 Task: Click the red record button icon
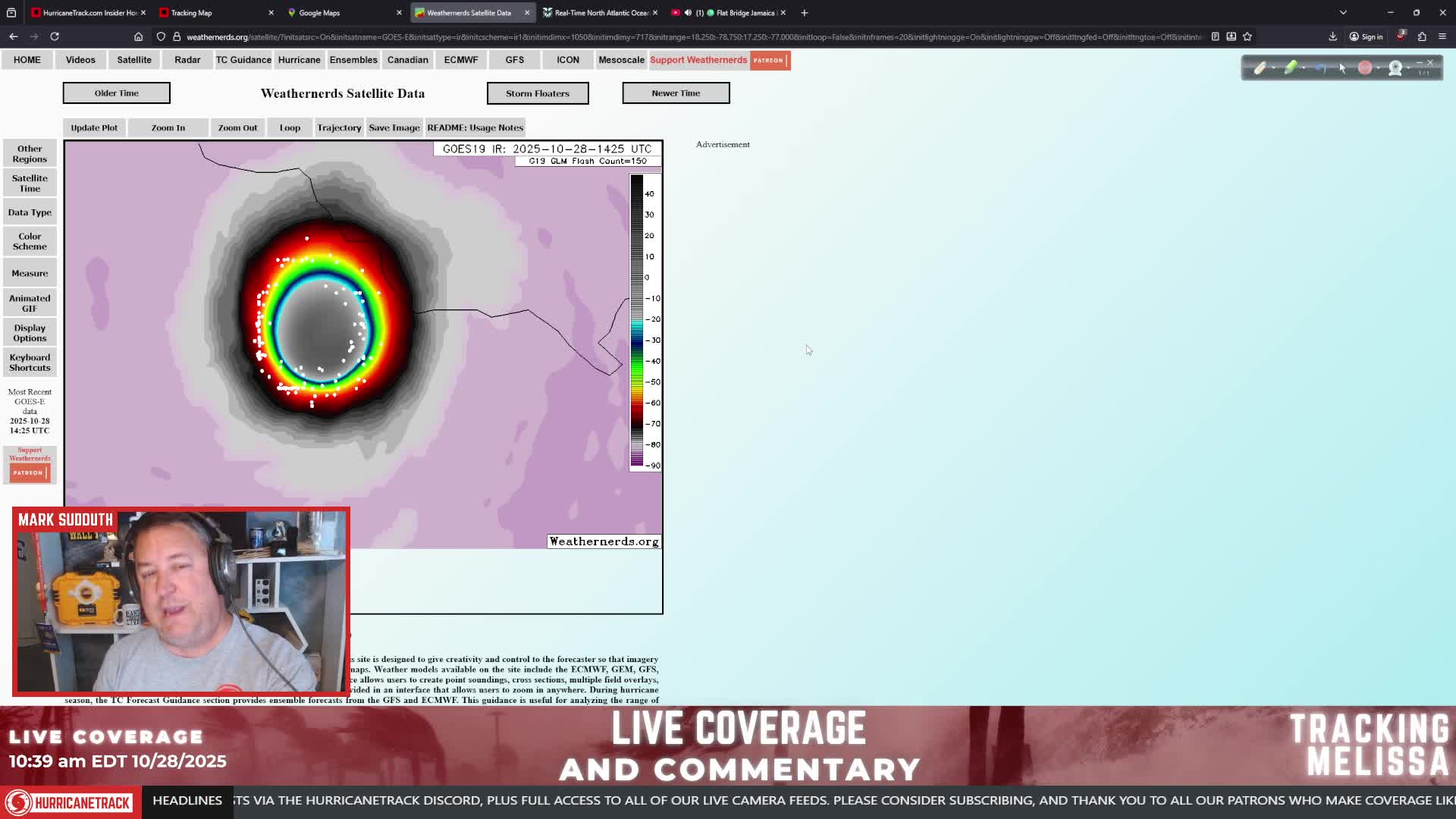coord(1365,68)
